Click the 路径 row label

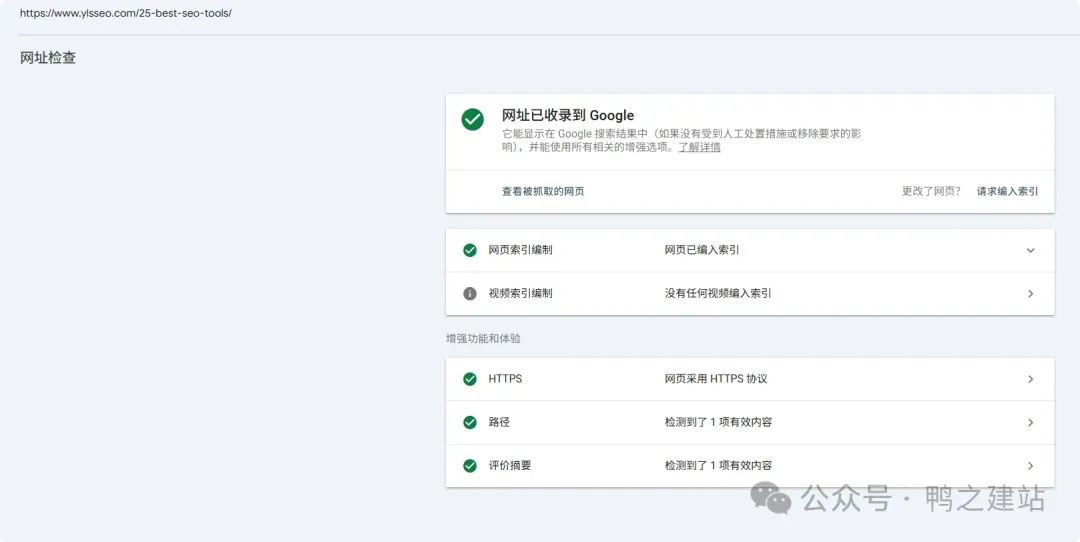pos(499,422)
